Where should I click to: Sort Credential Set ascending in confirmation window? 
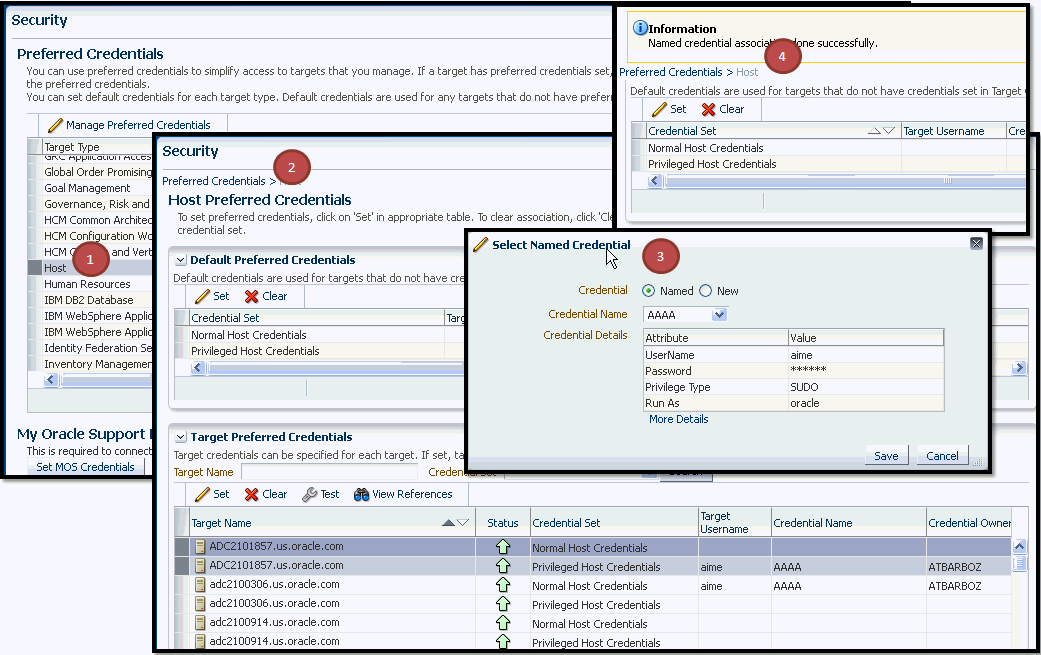pyautogui.click(x=874, y=131)
